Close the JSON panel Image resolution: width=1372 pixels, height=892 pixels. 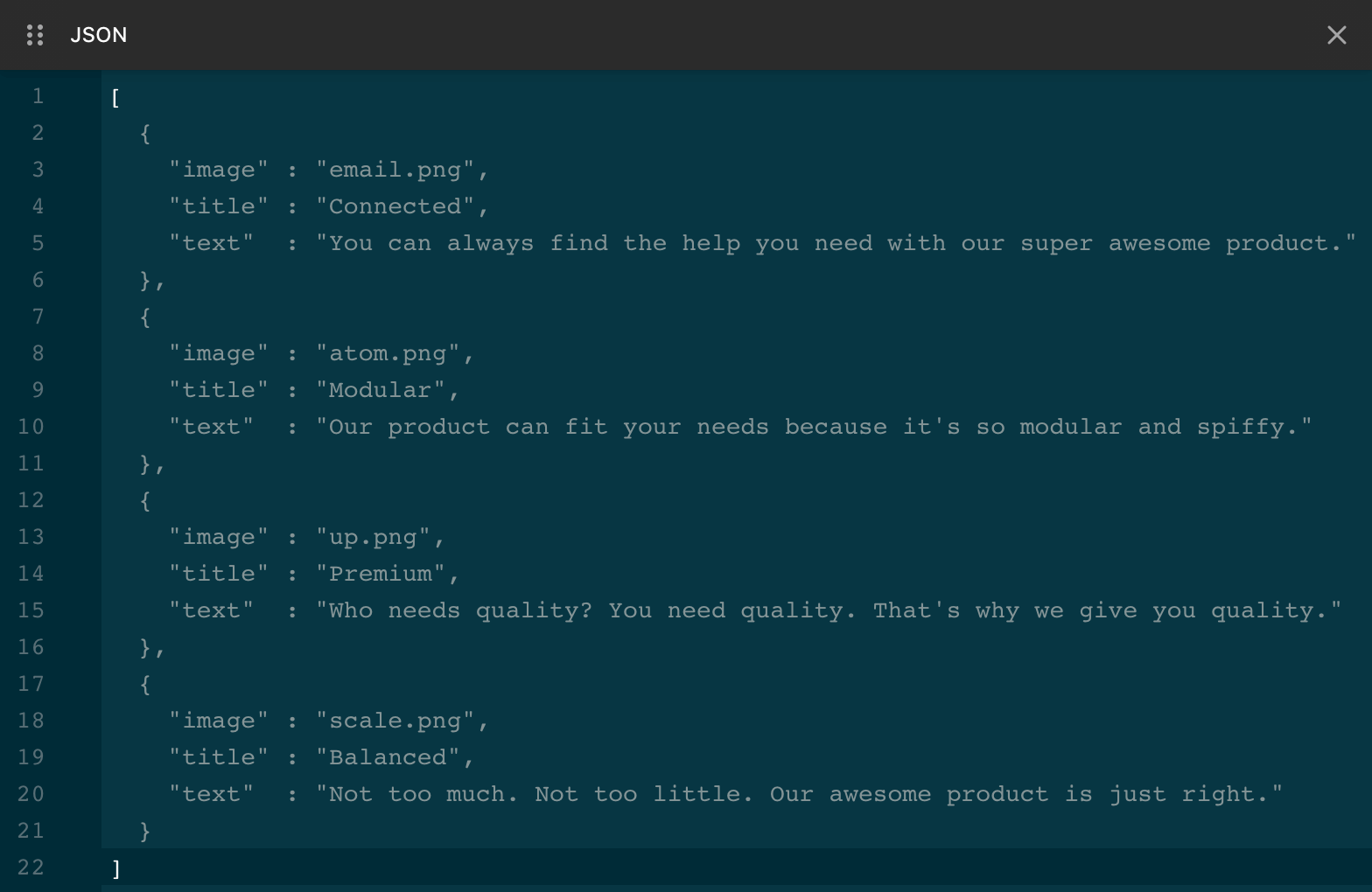(x=1336, y=35)
